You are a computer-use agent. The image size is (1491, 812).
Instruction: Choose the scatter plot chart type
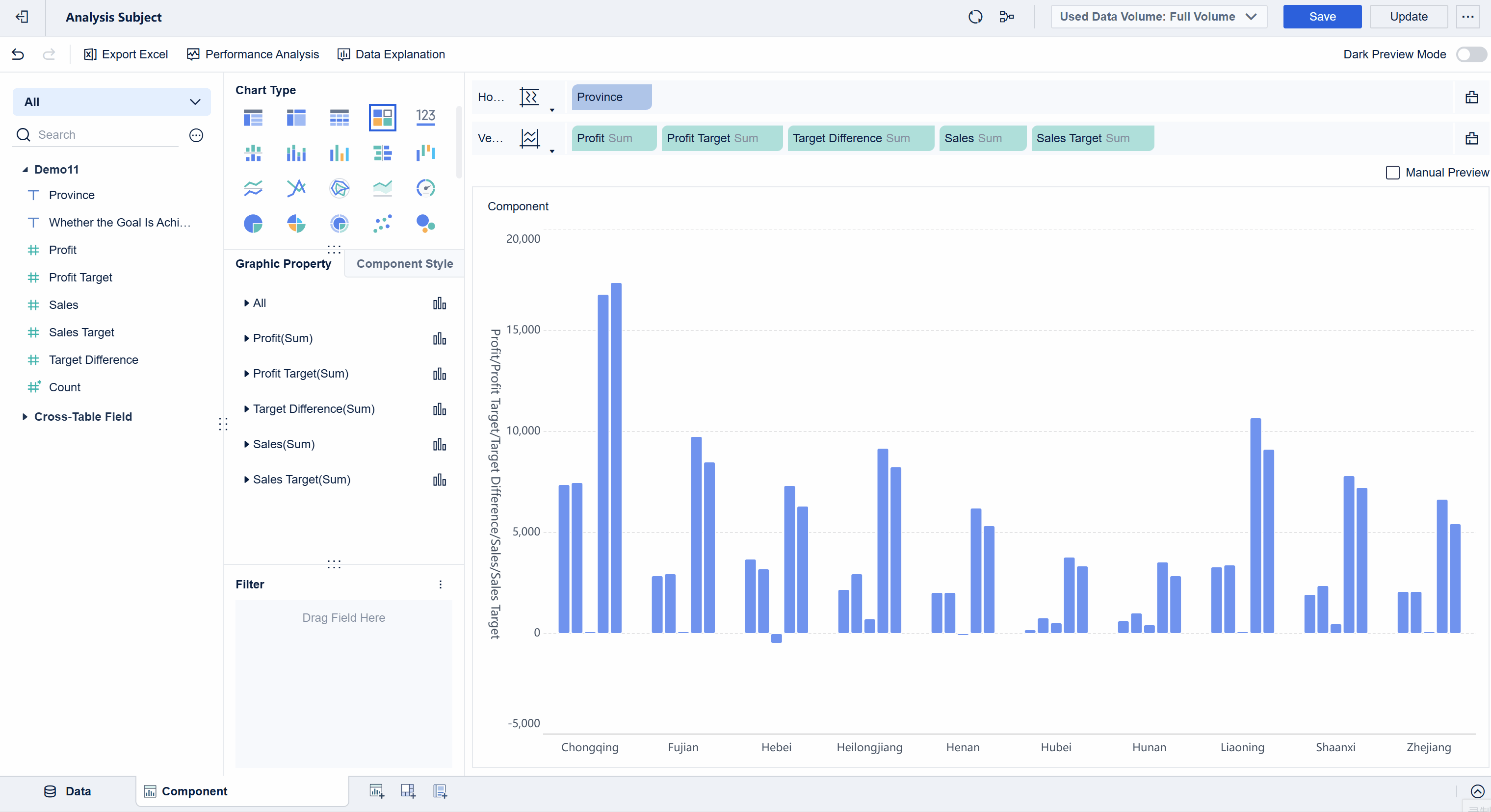coord(382,223)
